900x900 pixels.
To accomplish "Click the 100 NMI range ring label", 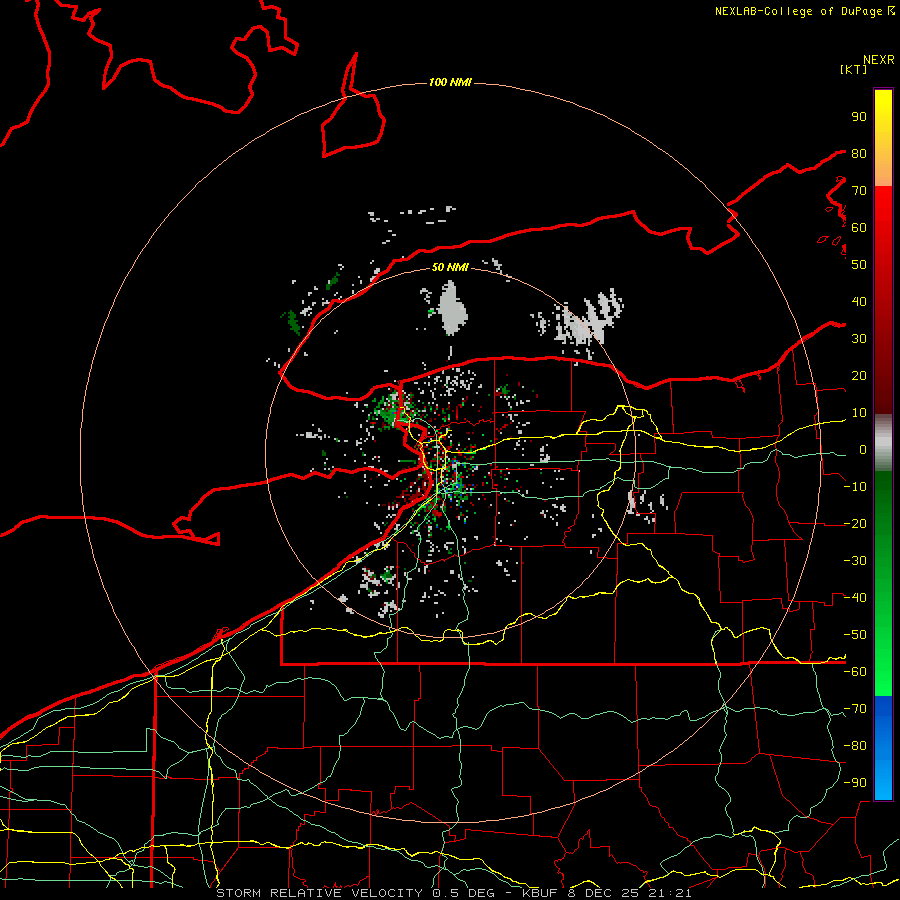I will click(x=450, y=82).
